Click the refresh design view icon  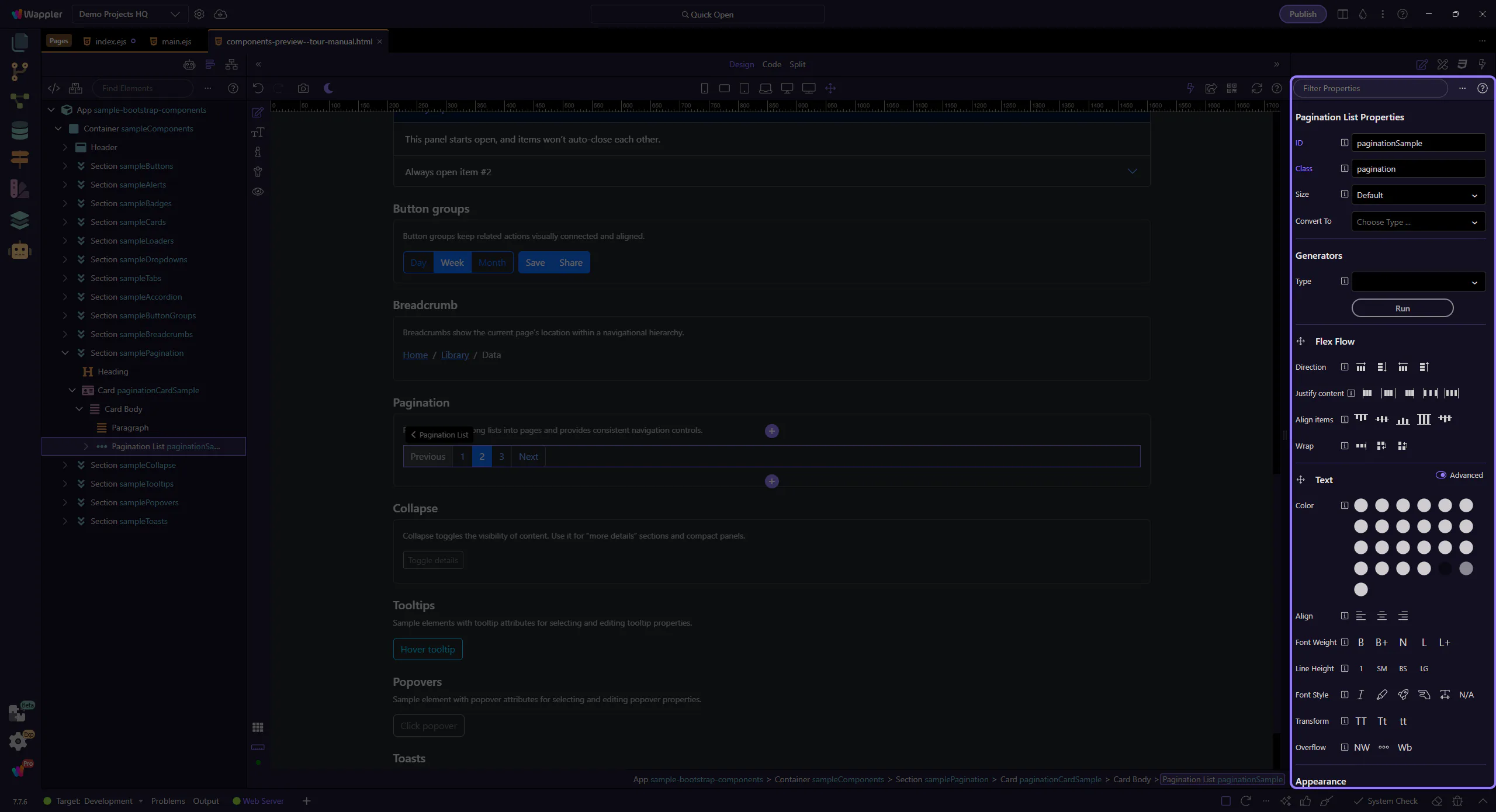[x=1256, y=88]
